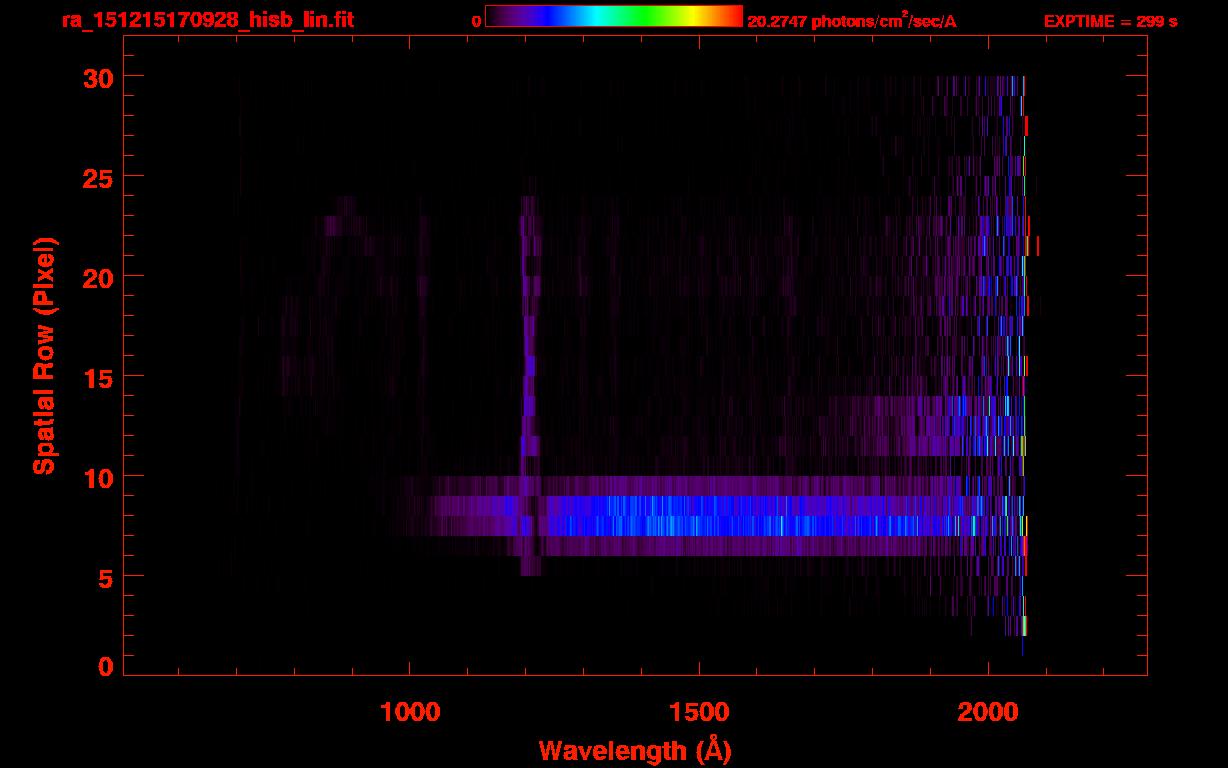Image resolution: width=1228 pixels, height=768 pixels.
Task: Click the 2000 wavelength tick label
Action: click(987, 711)
